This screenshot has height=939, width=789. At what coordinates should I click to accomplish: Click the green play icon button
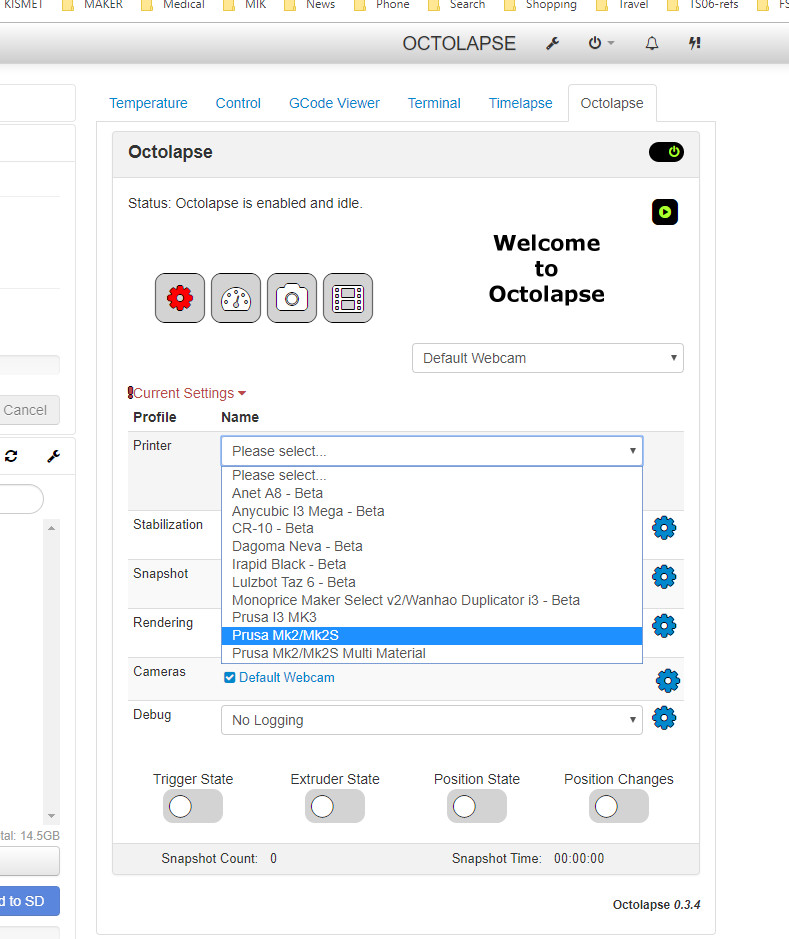[x=664, y=212]
